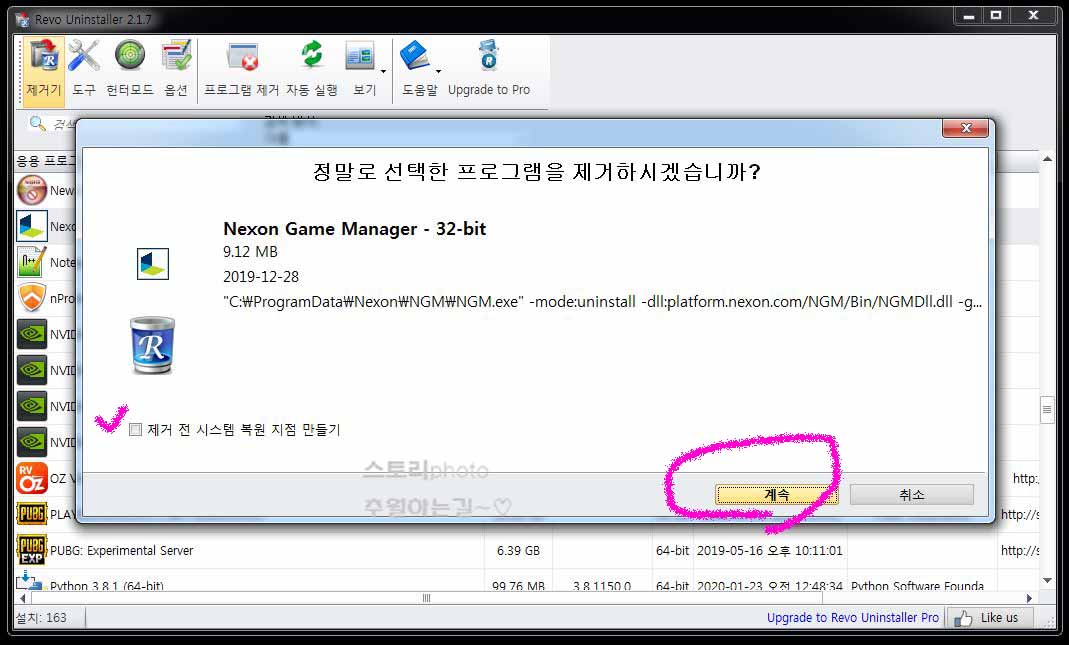Select the New entry icon in list
The height and width of the screenshot is (645, 1069).
pos(32,190)
